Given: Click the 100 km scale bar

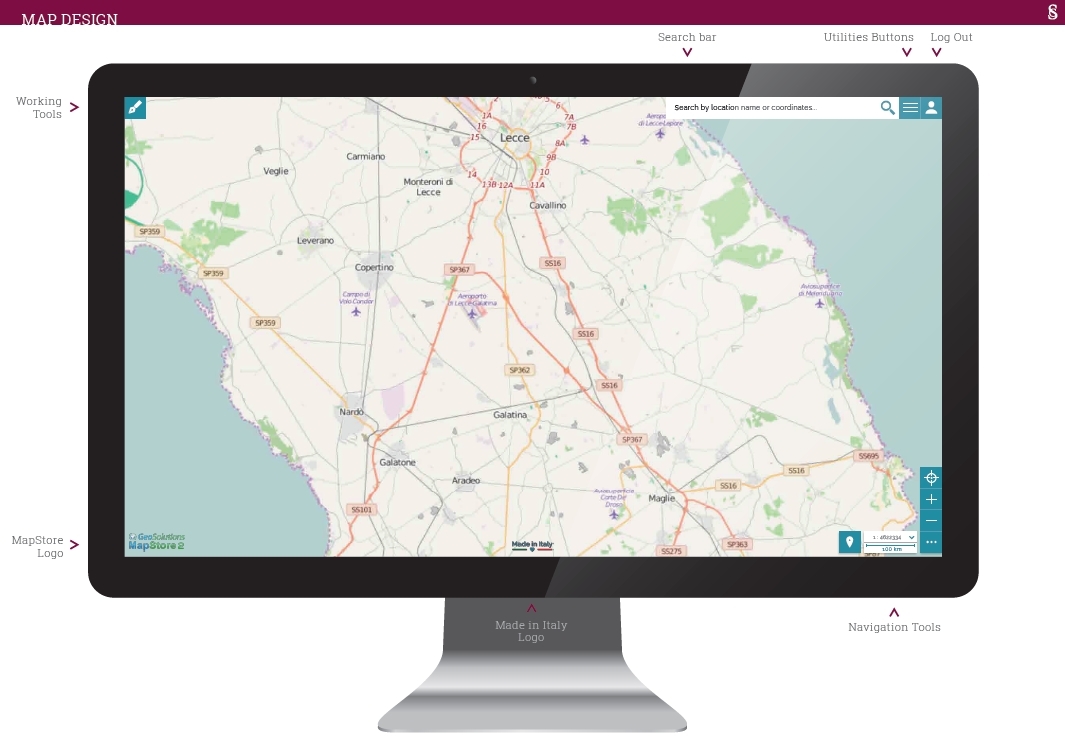Looking at the screenshot, I should (x=890, y=547).
